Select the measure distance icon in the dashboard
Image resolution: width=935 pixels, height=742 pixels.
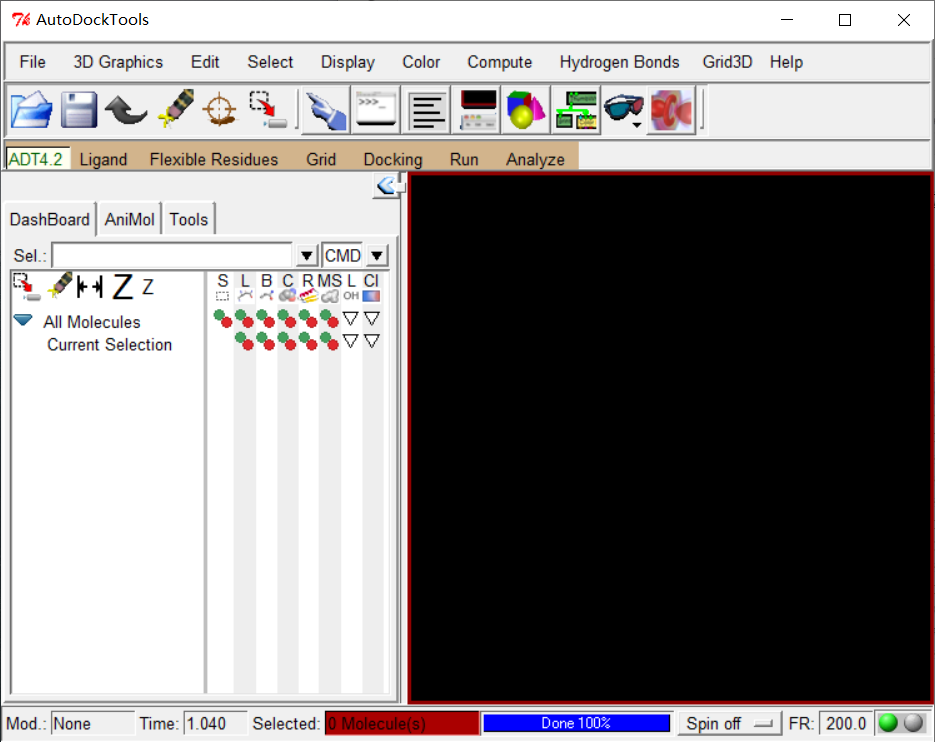(x=90, y=286)
